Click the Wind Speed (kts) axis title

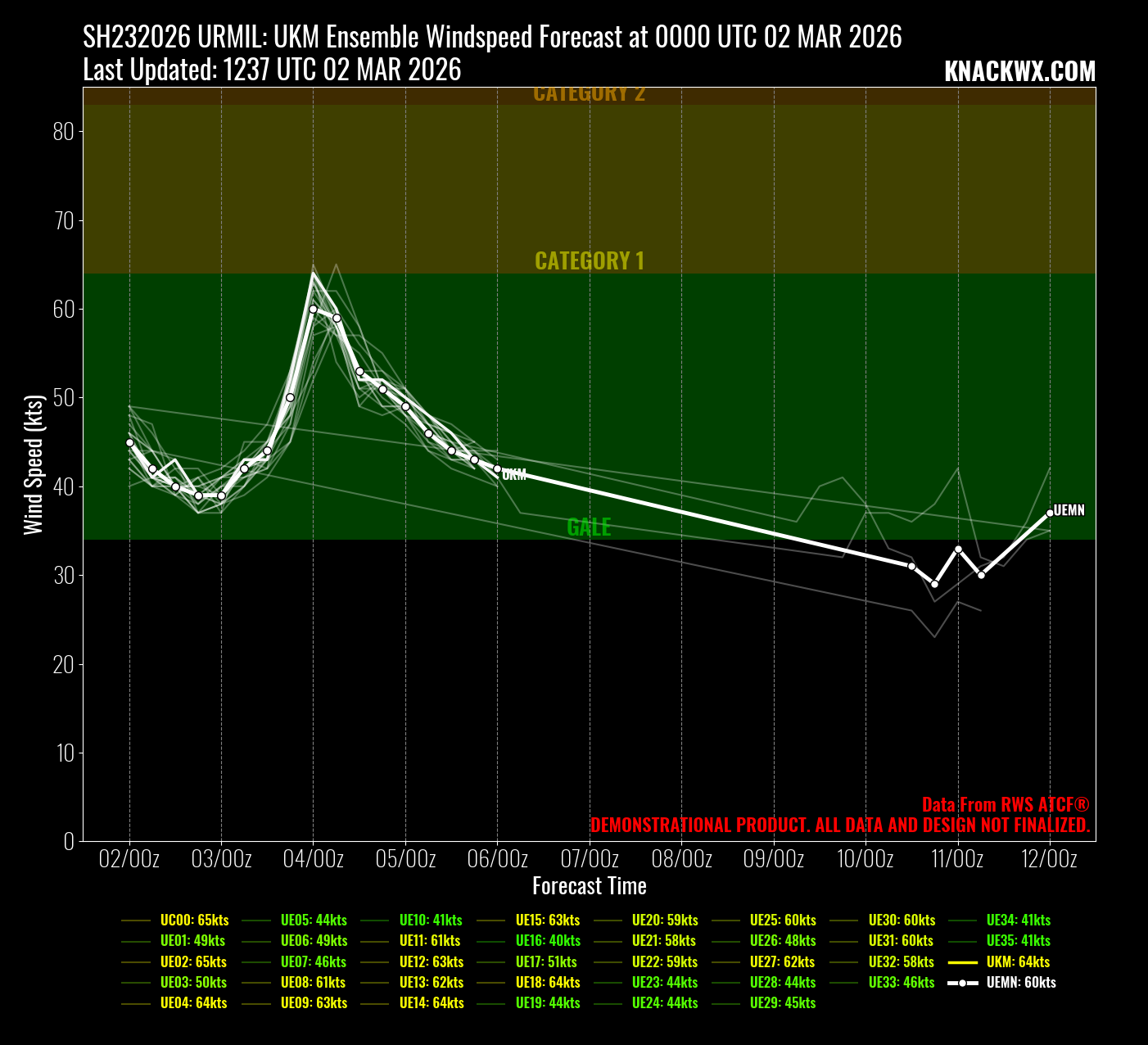(33, 464)
